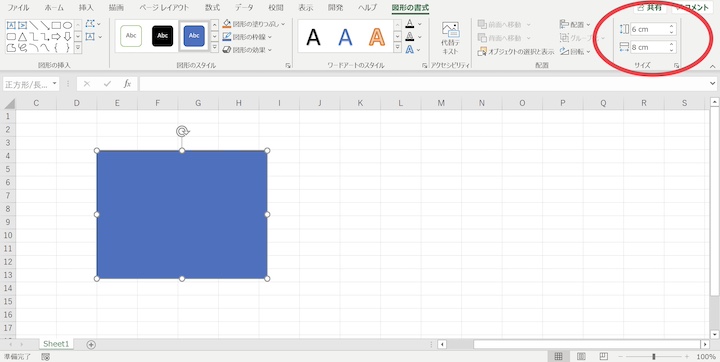Expand the shape effects (図形の効果) menu

[247, 50]
